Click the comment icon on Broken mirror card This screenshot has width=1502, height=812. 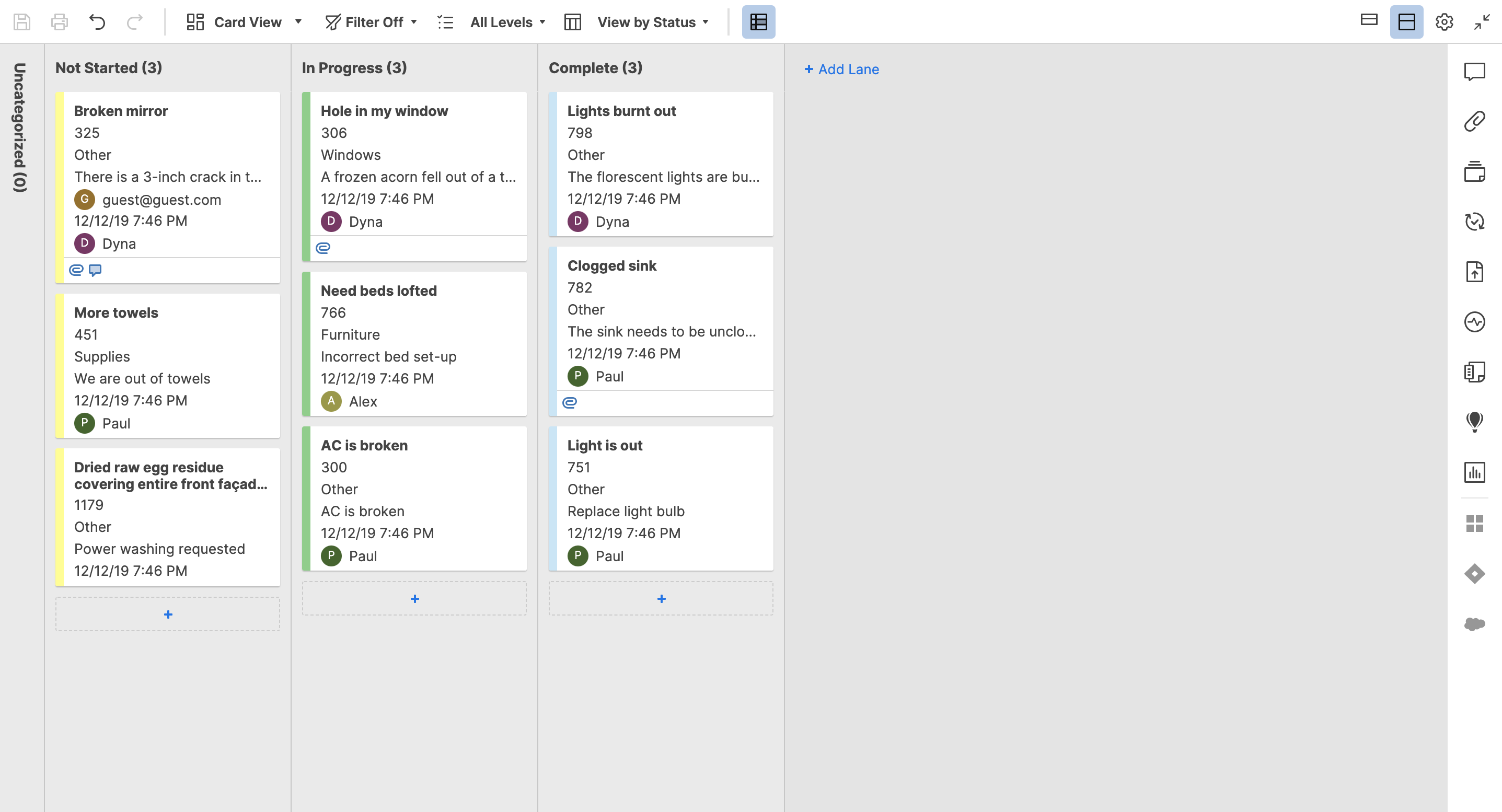point(95,270)
